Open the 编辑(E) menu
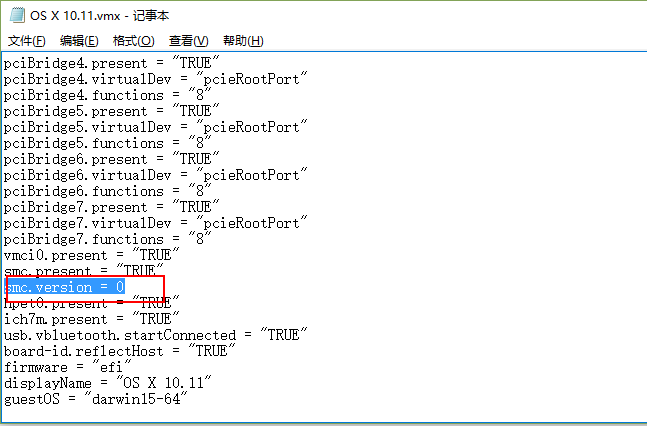647x426 pixels. pyautogui.click(x=79, y=40)
